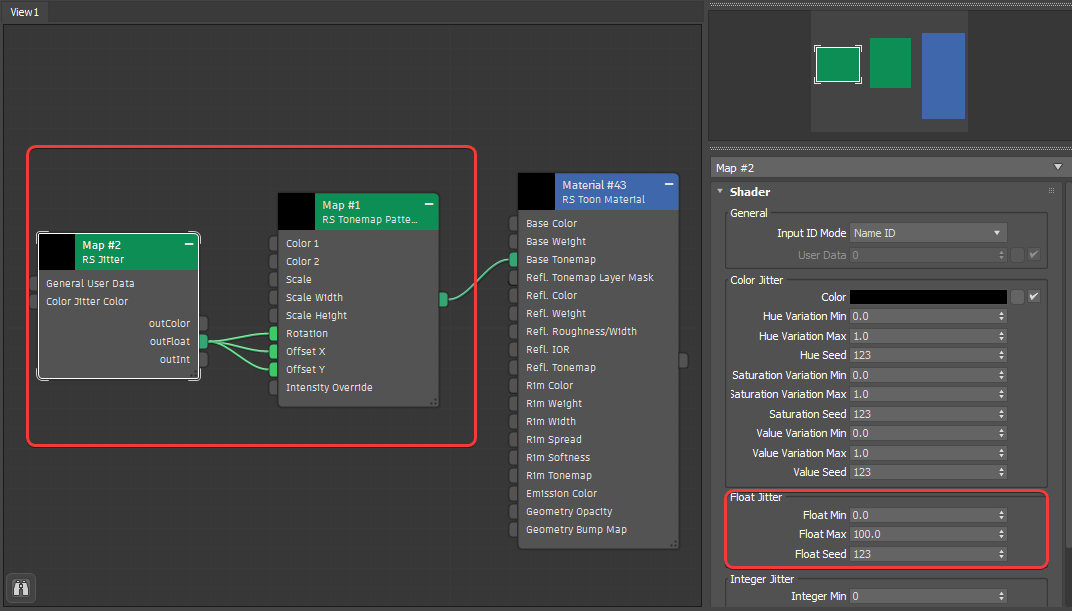Click the Emission Color input socket
This screenshot has width=1072, height=611.
point(513,493)
